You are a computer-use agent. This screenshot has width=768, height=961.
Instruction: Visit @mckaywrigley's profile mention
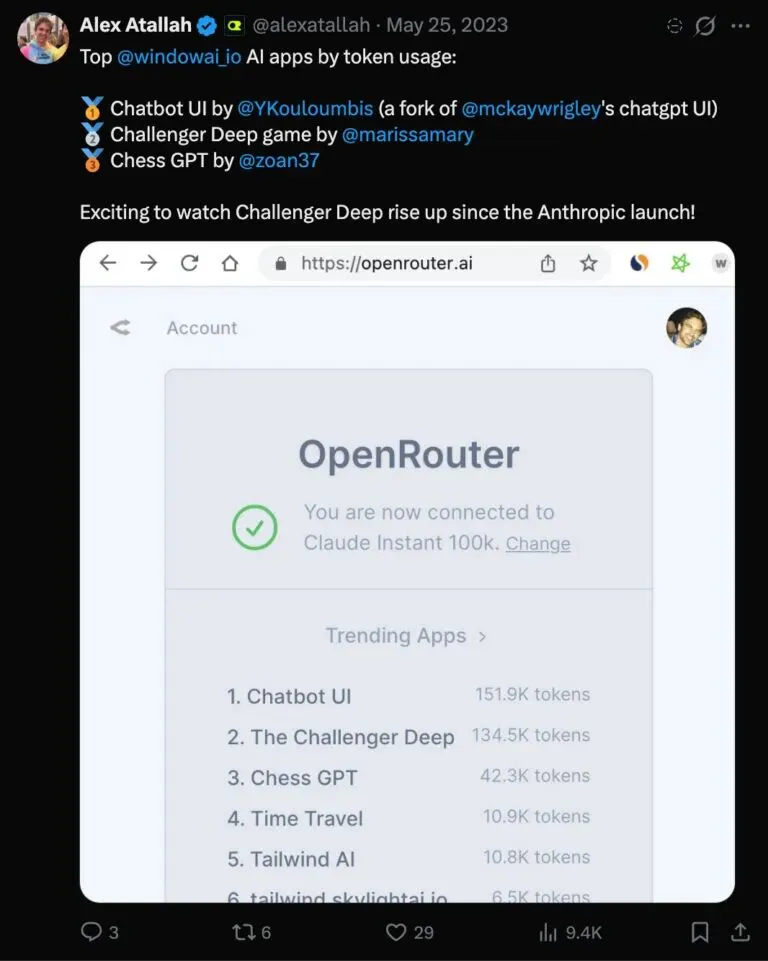click(531, 108)
